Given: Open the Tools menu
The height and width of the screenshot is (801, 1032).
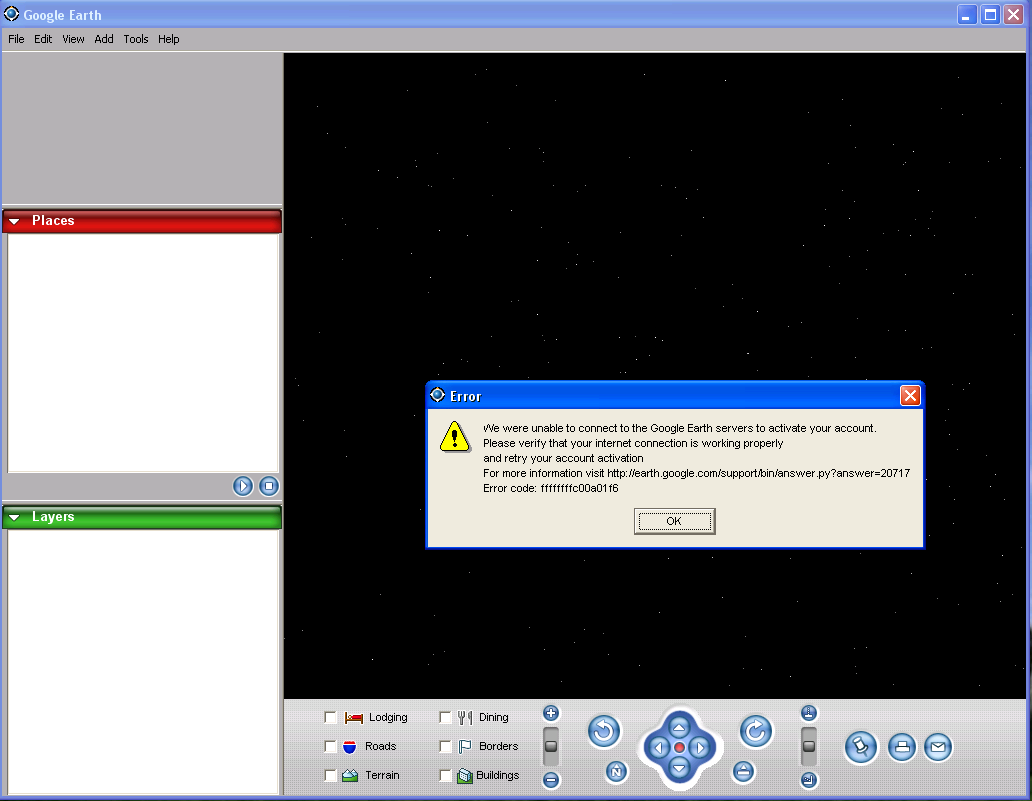Looking at the screenshot, I should (136, 39).
